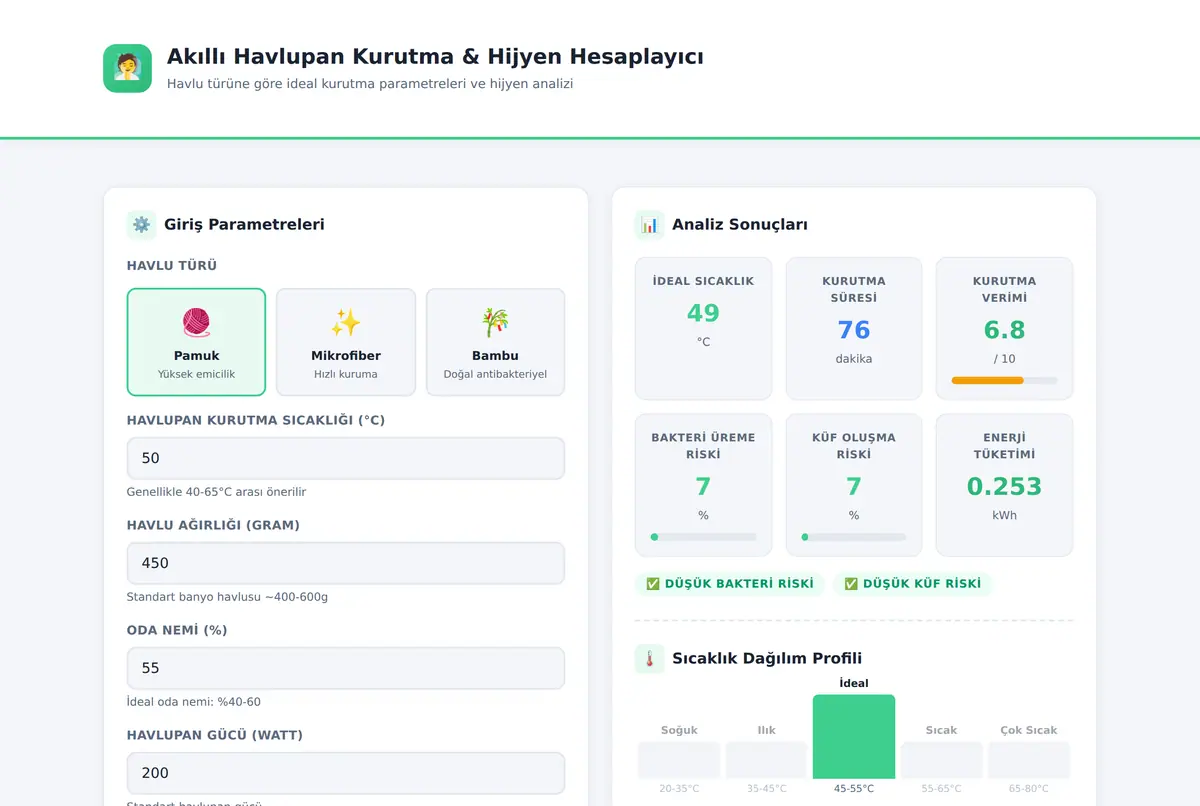This screenshot has width=1200, height=806.
Task: Click the gear icon beside Giriş Parametreleri
Action: coord(141,225)
